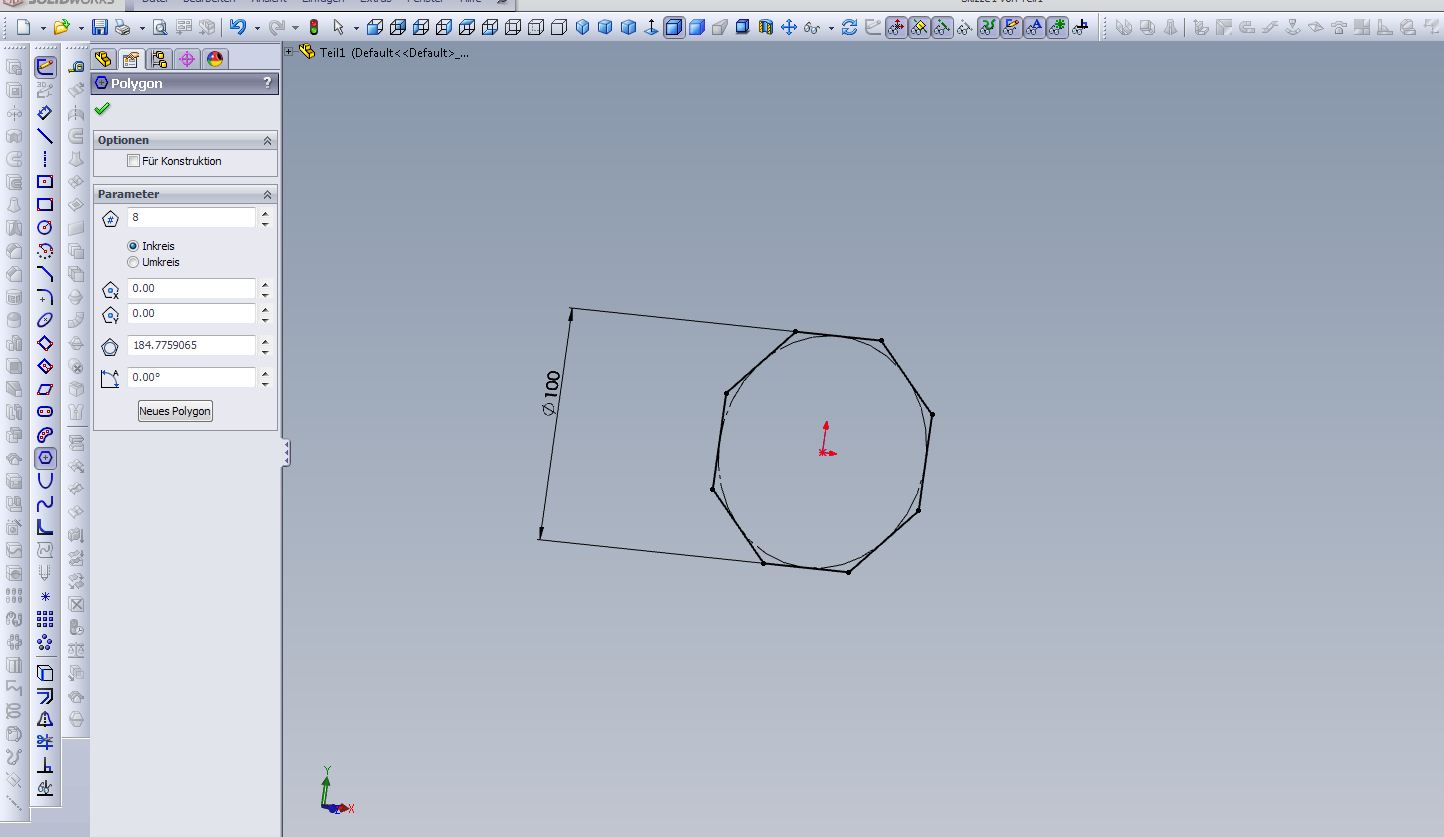Enable the Für Konstruktion checkbox

tap(134, 161)
